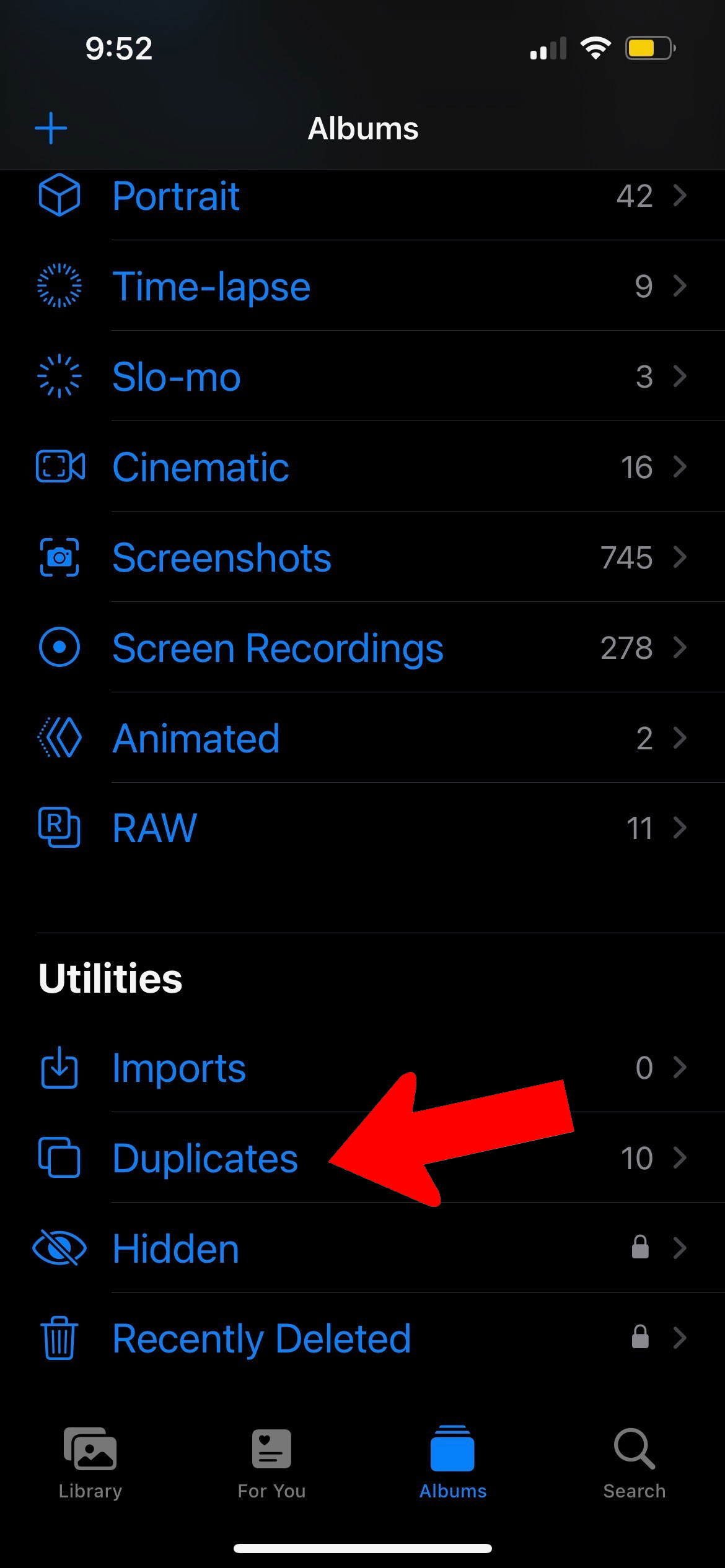The width and height of the screenshot is (725, 1568).
Task: Tap the Animated diamond icon
Action: coord(60,738)
